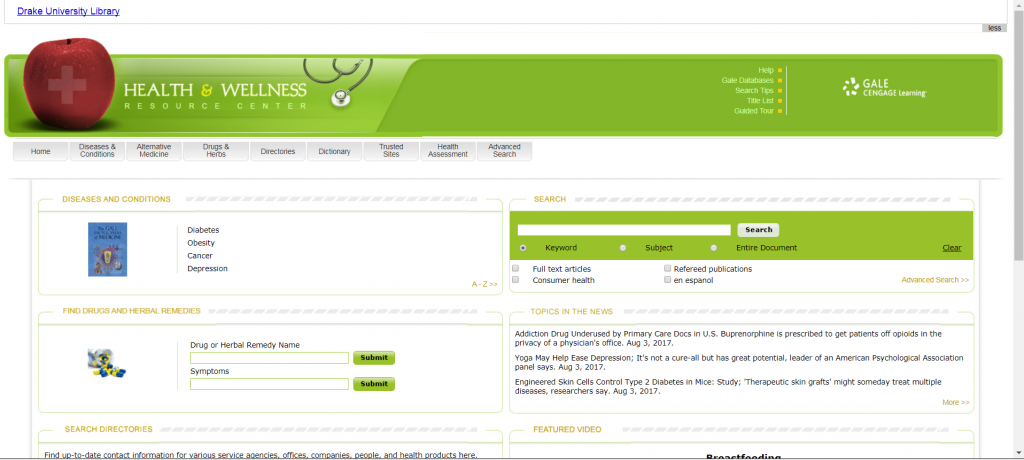Open the Engineered Skin Cells news article

pyautogui.click(x=728, y=387)
